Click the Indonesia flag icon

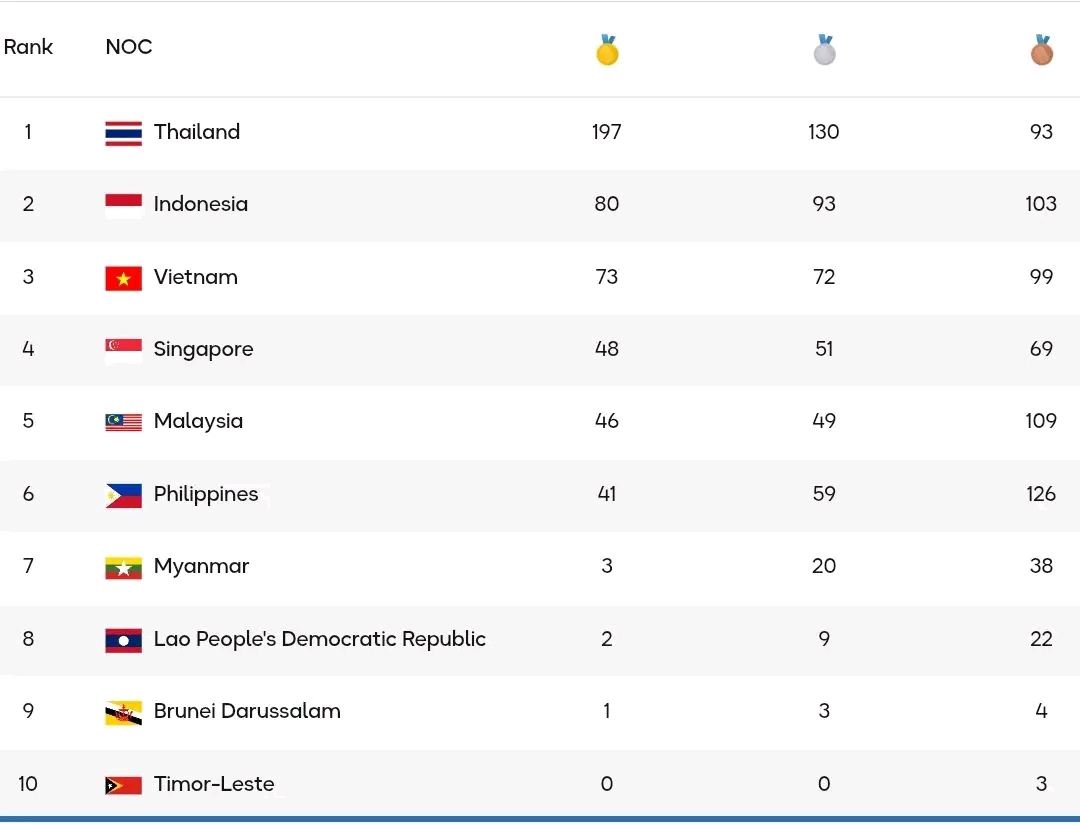tap(123, 205)
